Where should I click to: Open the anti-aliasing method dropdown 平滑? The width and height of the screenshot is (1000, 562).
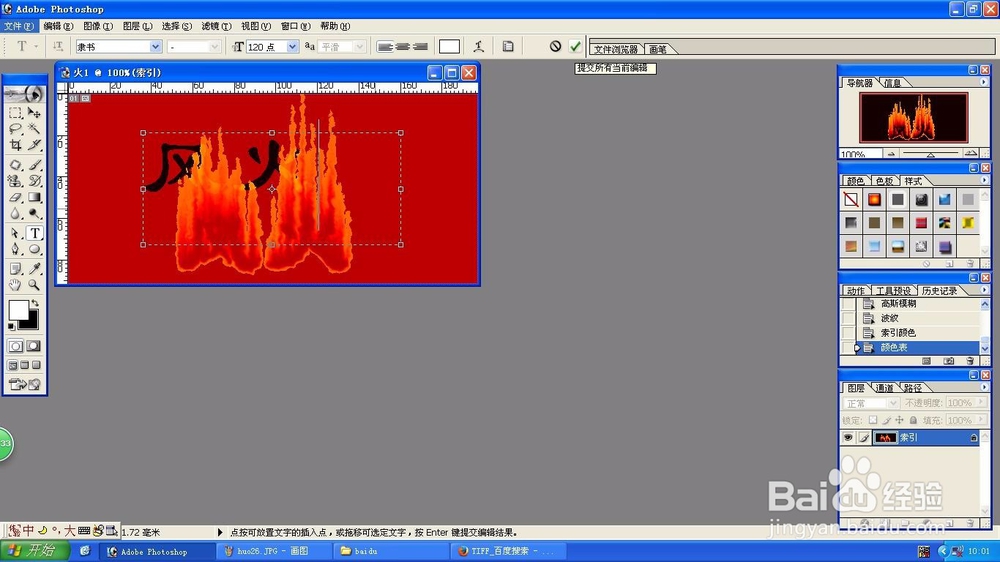tap(360, 47)
